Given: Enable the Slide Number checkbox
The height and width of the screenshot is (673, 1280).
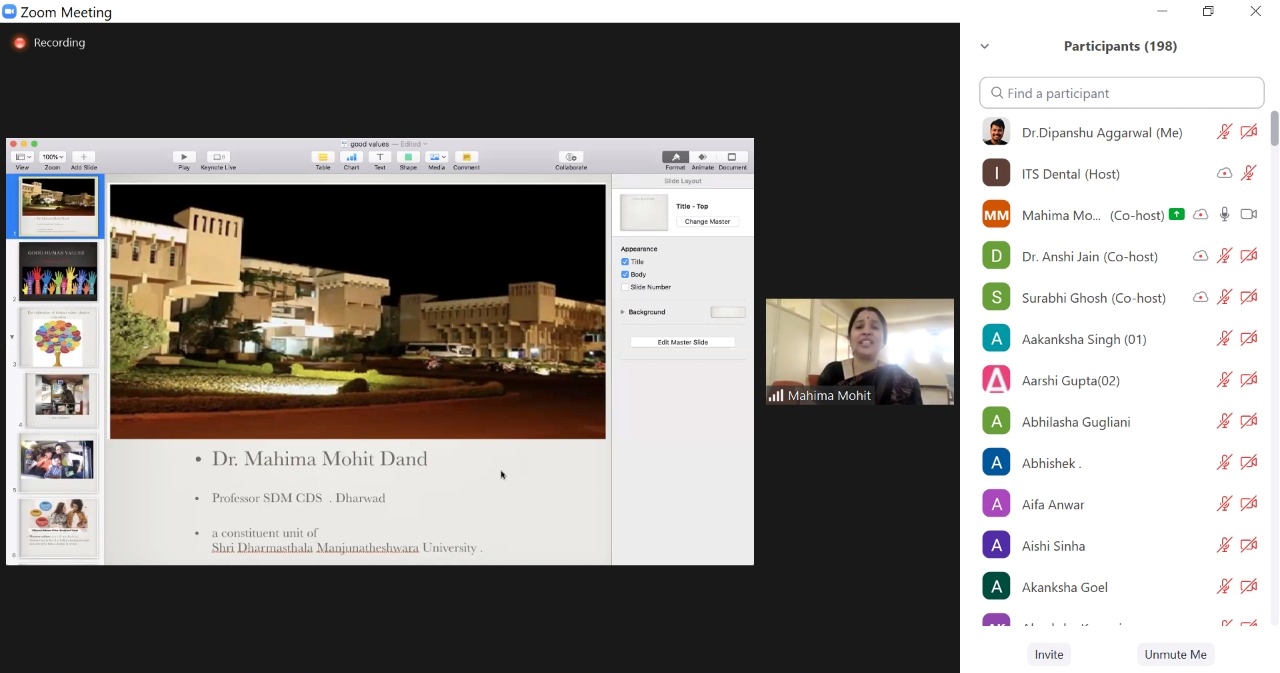Looking at the screenshot, I should tap(625, 287).
